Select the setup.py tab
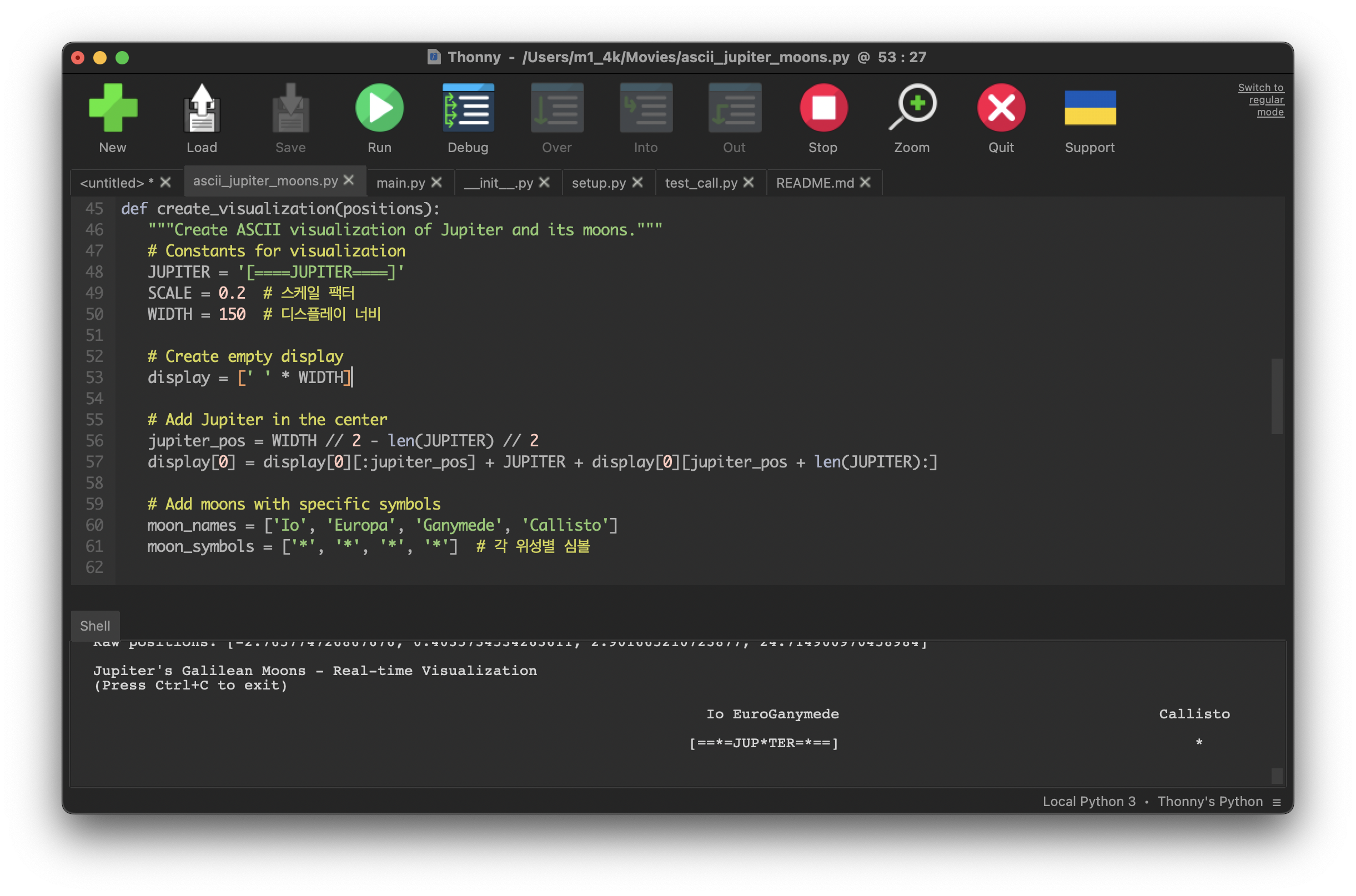This screenshot has height=896, width=1356. pyautogui.click(x=598, y=183)
